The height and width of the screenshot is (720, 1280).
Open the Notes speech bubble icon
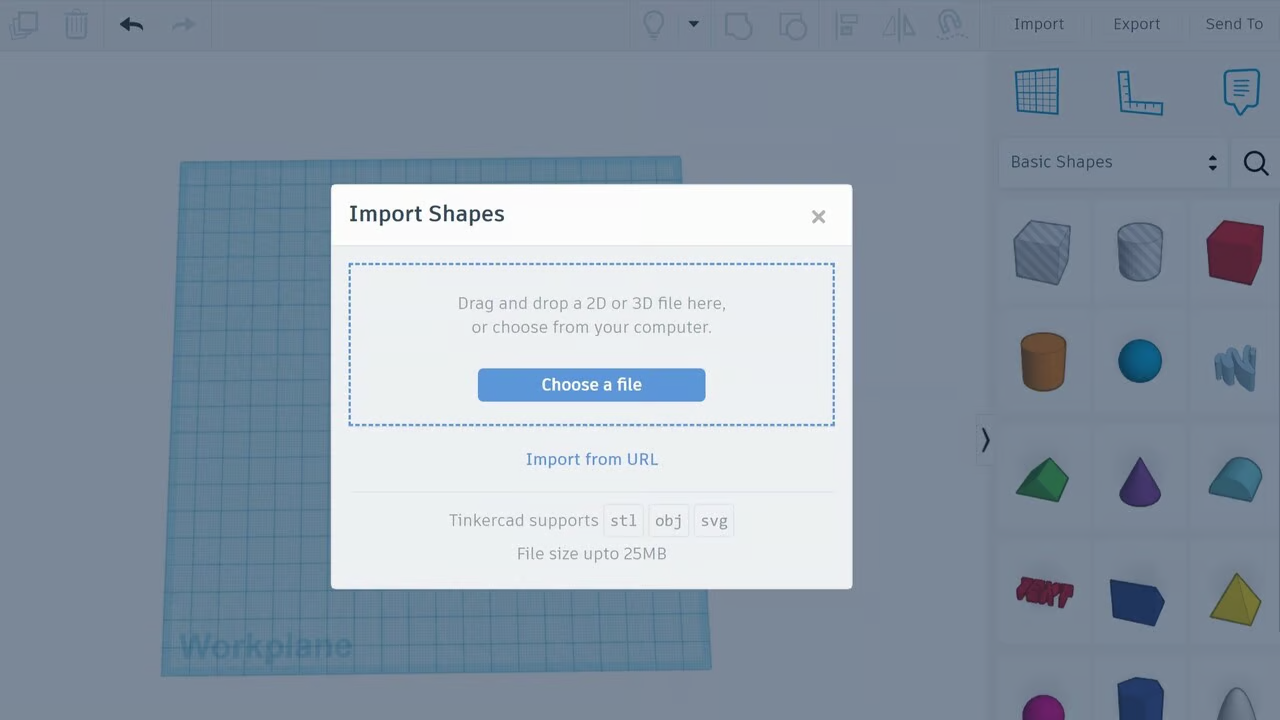coord(1241,92)
